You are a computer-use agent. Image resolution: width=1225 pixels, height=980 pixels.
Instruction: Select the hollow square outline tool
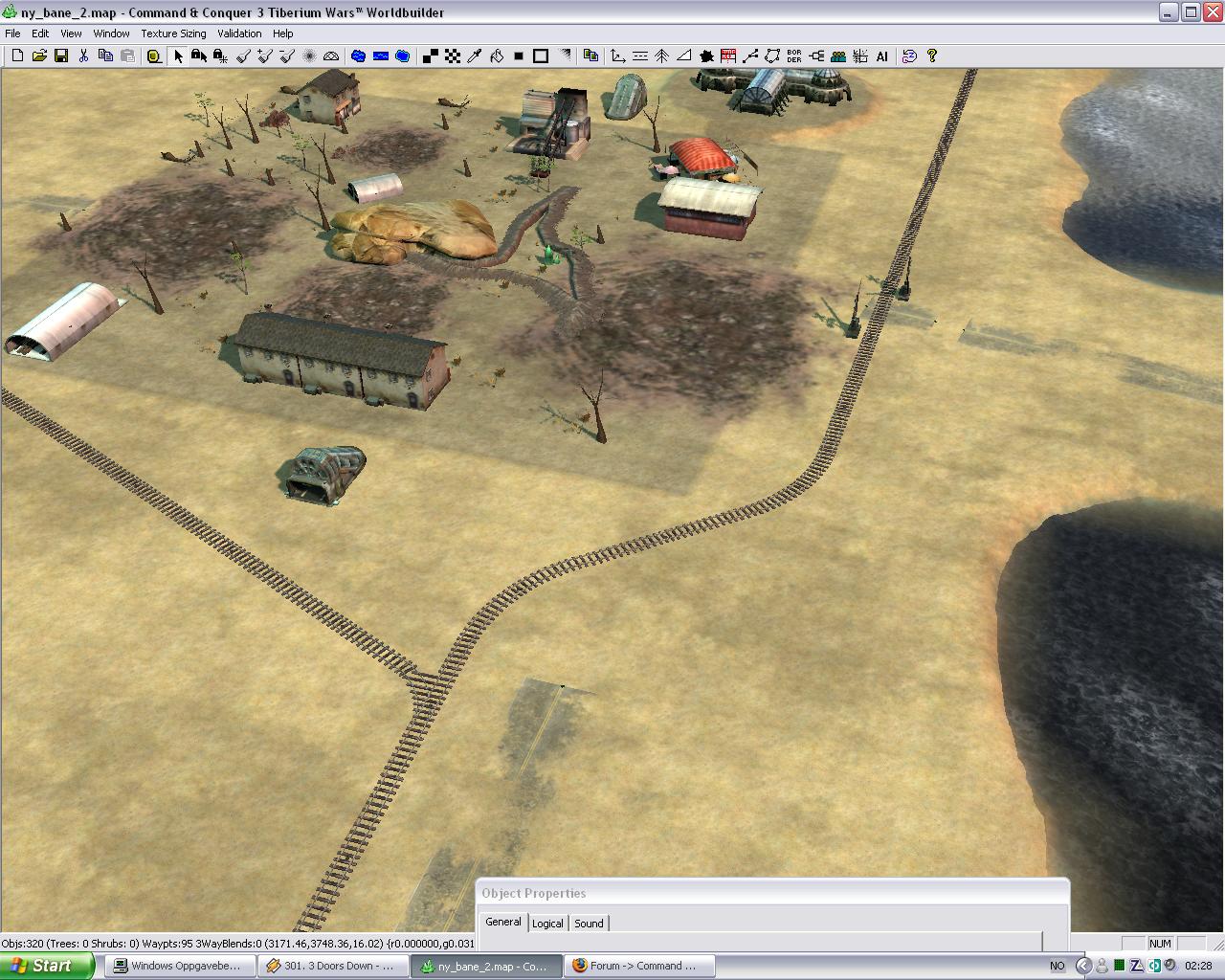pyautogui.click(x=541, y=56)
